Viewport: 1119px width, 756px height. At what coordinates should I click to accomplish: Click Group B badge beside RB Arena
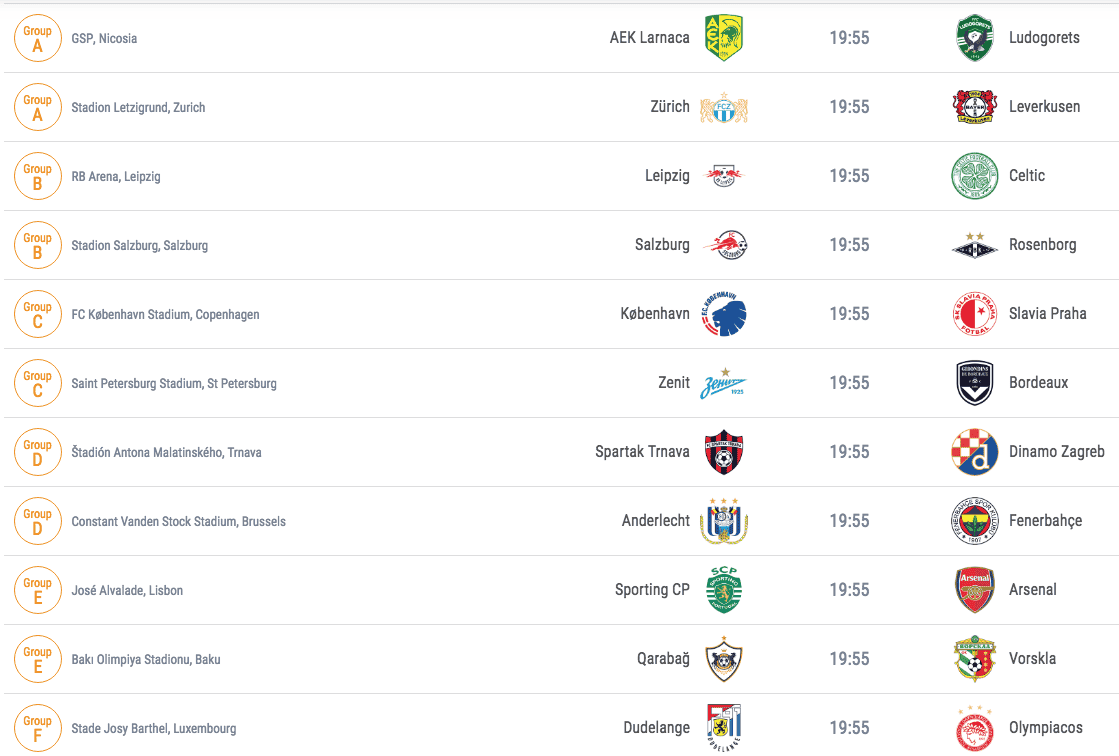(x=38, y=176)
